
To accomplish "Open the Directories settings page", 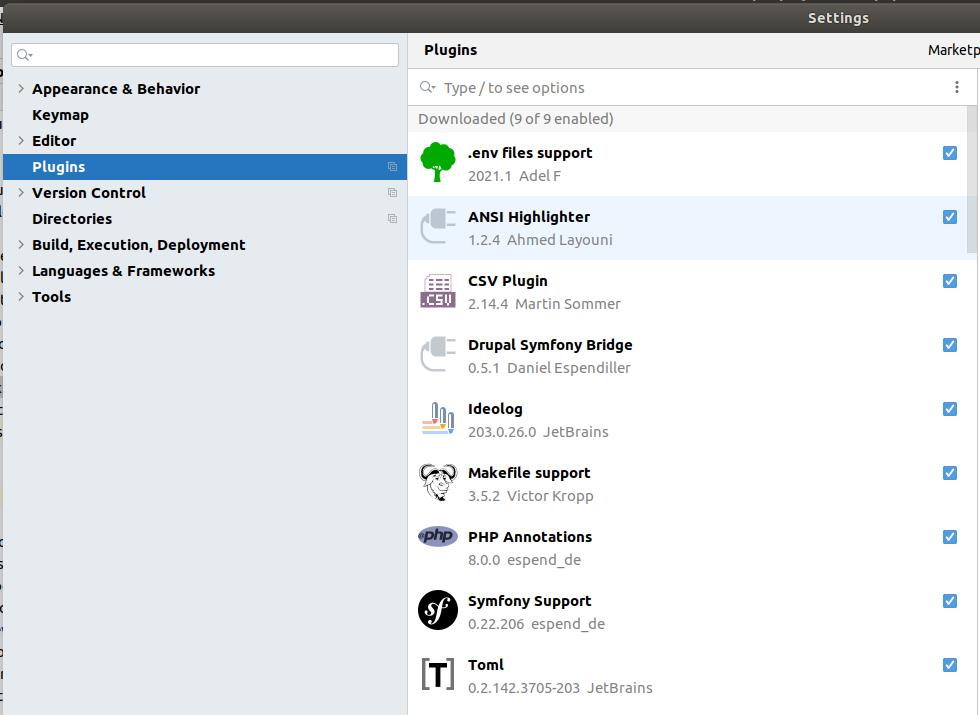I will [72, 219].
